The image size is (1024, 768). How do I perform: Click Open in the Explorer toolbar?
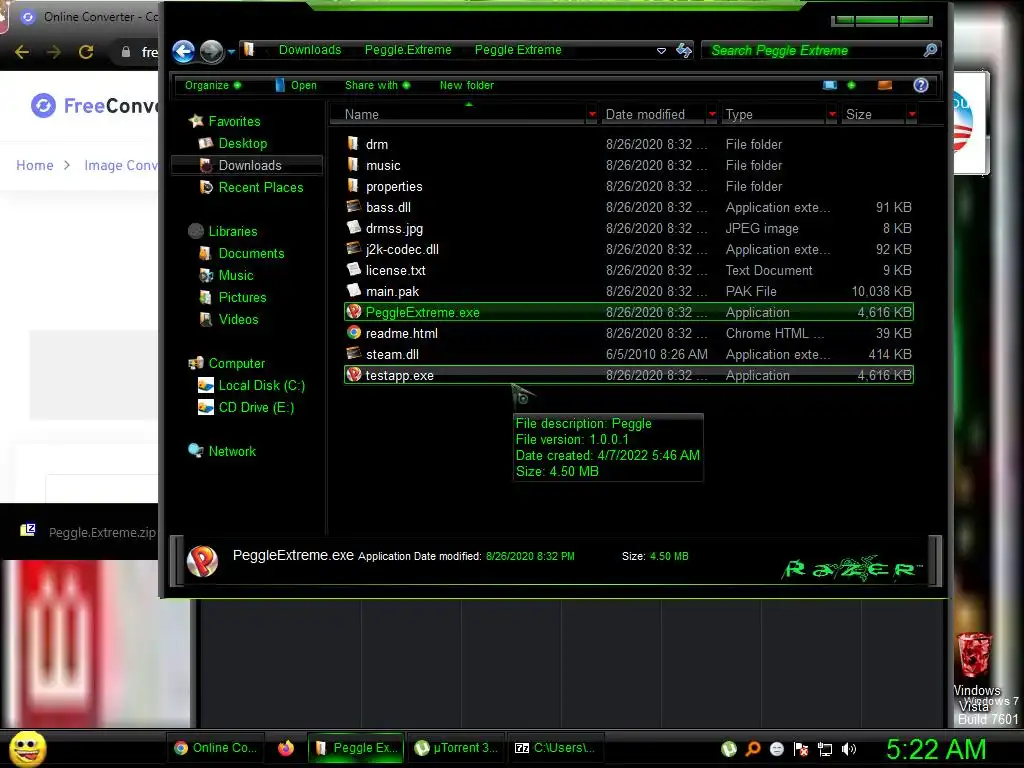[296, 85]
